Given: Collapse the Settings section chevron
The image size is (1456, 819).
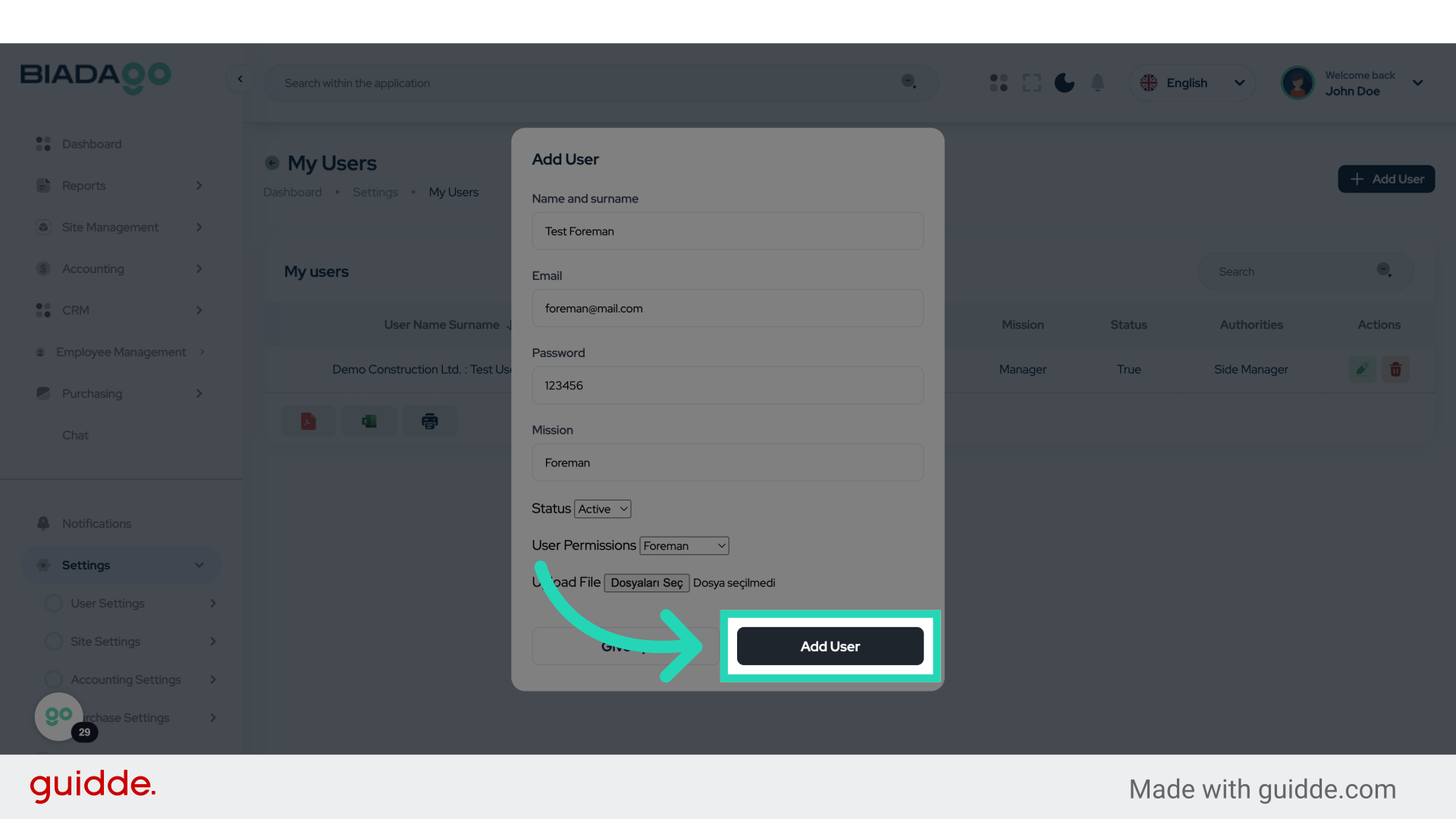Looking at the screenshot, I should coord(199,565).
